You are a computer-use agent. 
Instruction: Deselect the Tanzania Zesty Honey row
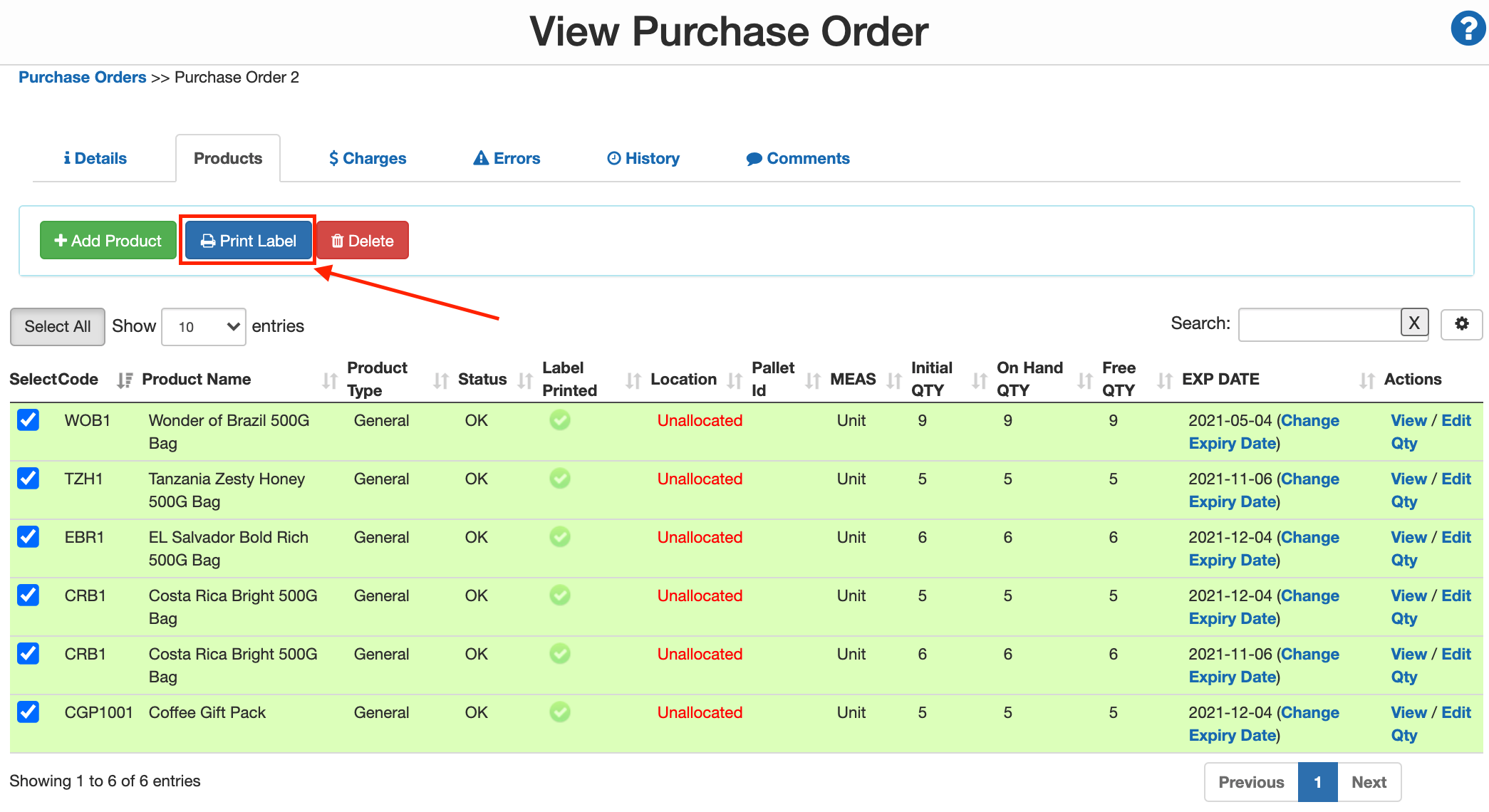(x=28, y=479)
